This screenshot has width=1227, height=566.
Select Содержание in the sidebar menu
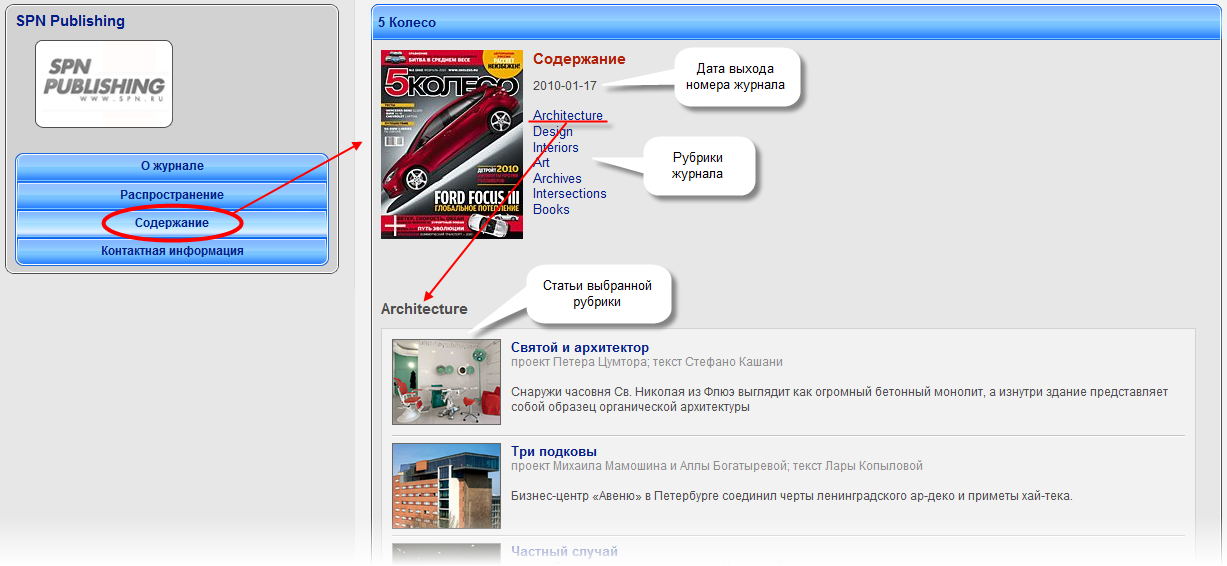[172, 222]
